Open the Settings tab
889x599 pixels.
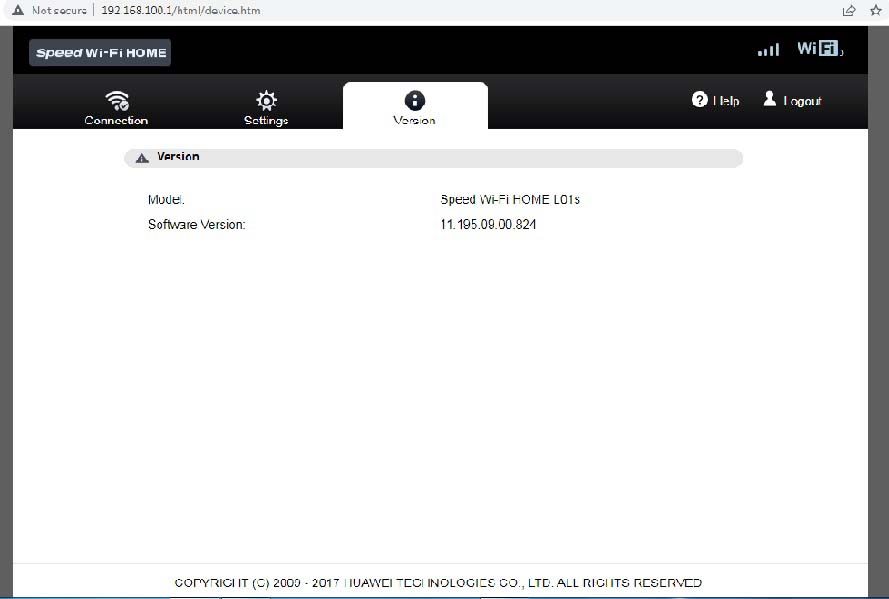266,107
